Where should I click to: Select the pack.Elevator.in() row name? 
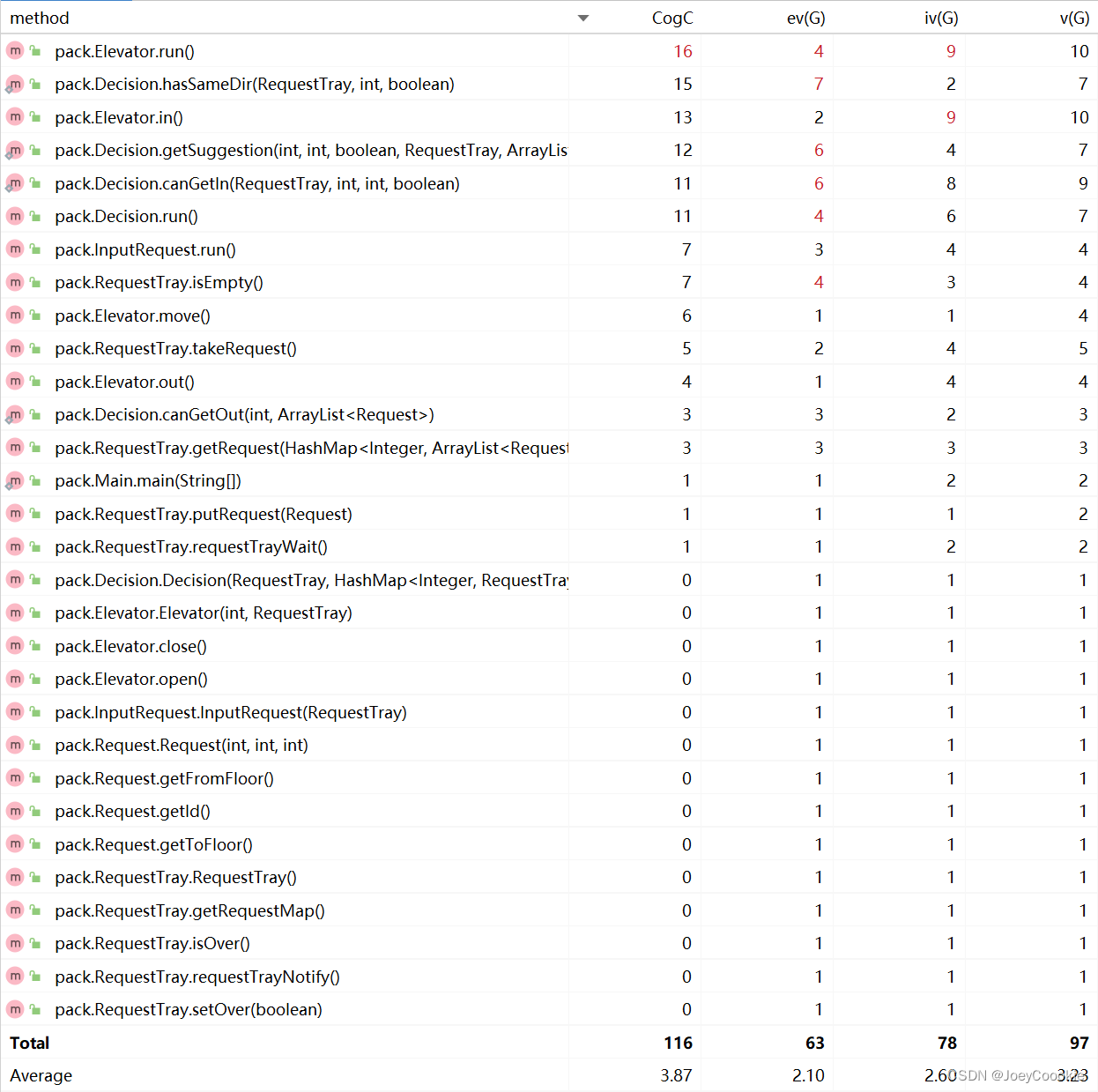pos(119,117)
